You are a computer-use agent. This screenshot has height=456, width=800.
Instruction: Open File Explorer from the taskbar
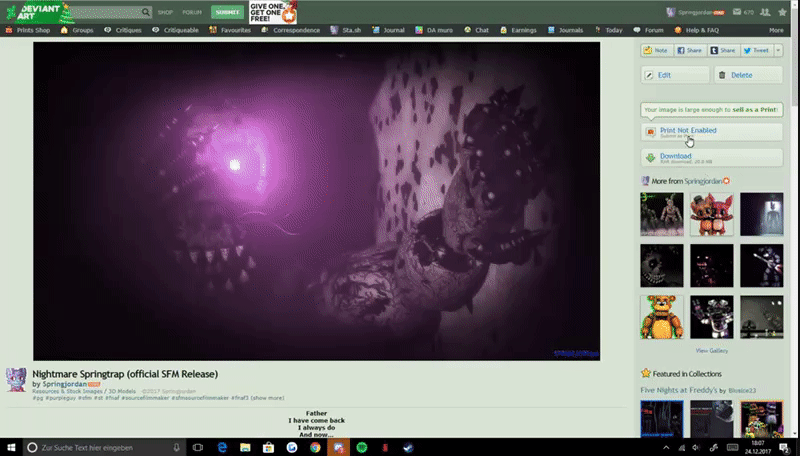[x=245, y=447]
